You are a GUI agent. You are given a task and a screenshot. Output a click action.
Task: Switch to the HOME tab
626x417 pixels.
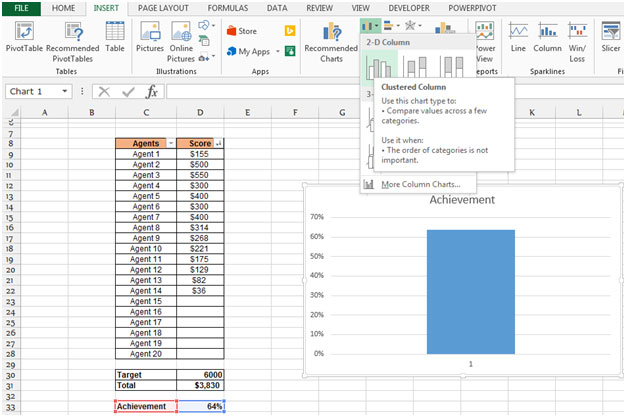point(63,8)
